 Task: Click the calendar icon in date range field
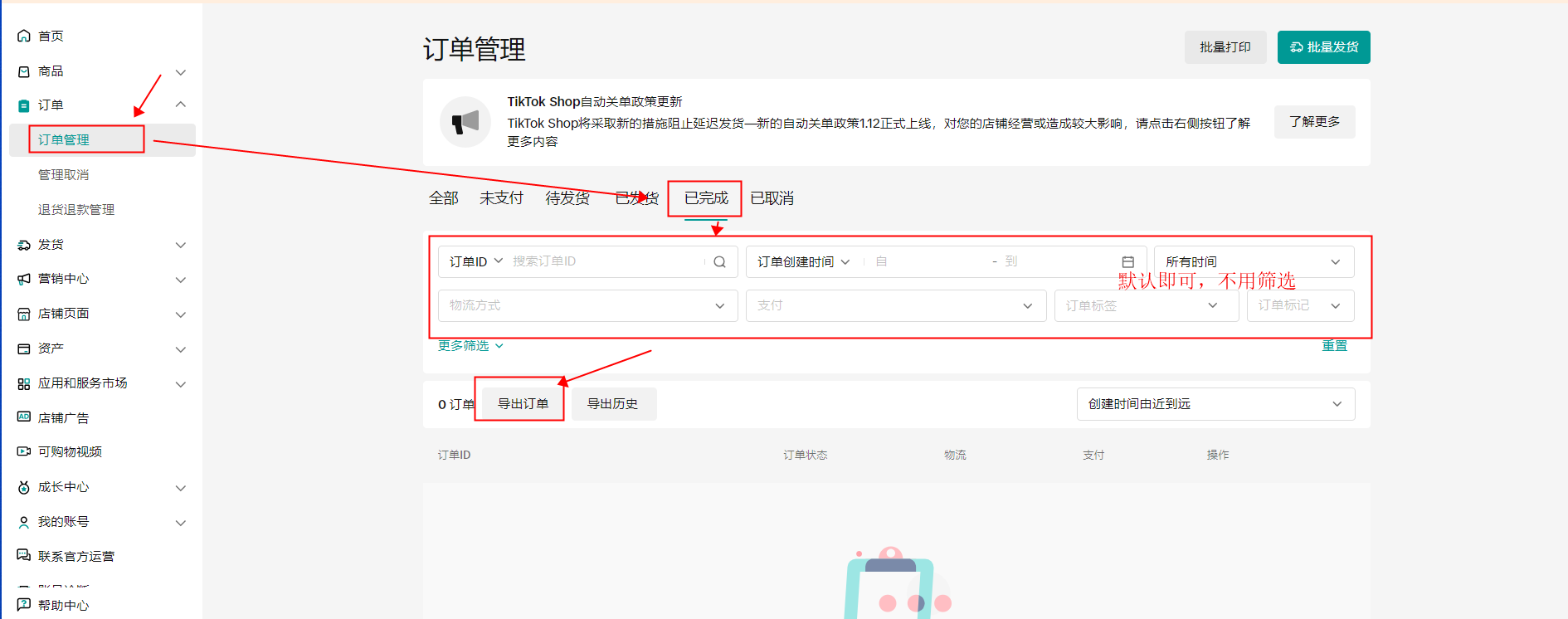1127,262
